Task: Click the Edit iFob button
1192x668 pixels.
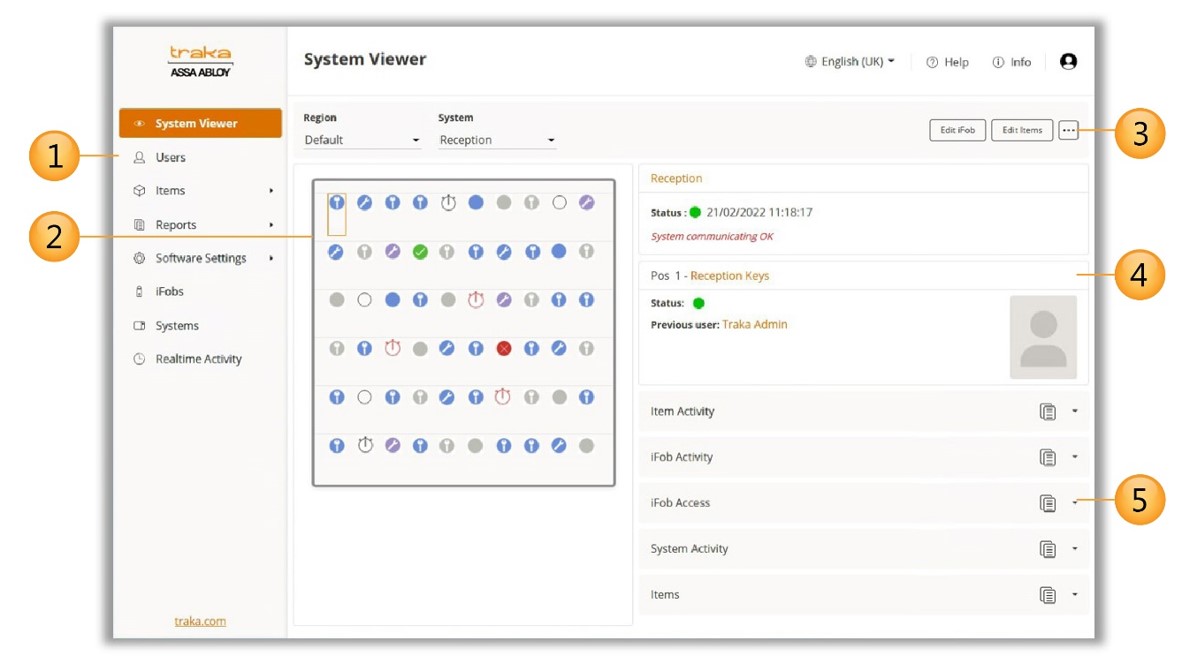Action: pos(957,130)
